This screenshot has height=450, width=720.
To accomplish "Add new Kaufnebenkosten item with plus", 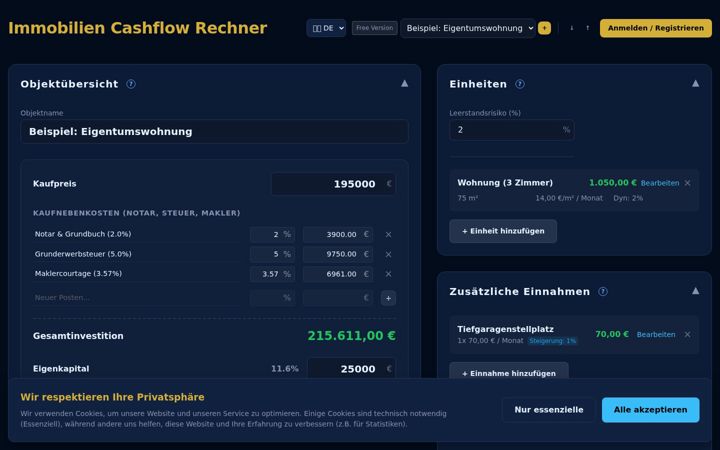I will (x=388, y=298).
